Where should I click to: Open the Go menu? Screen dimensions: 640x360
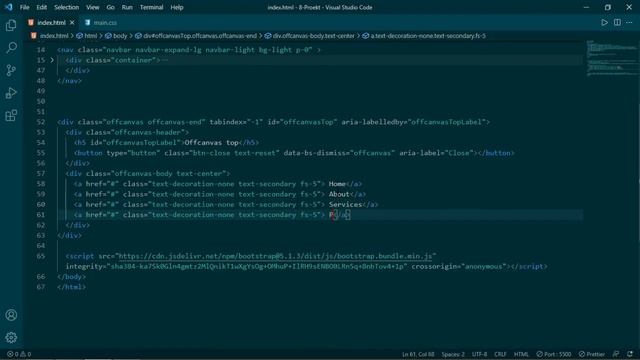pyautogui.click(x=111, y=7)
